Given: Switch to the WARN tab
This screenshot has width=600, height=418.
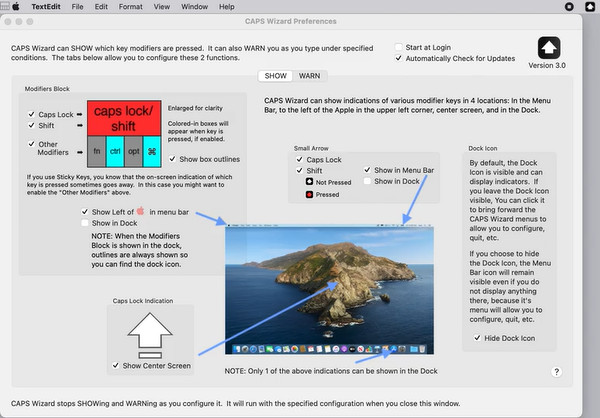Looking at the screenshot, I should point(309,76).
